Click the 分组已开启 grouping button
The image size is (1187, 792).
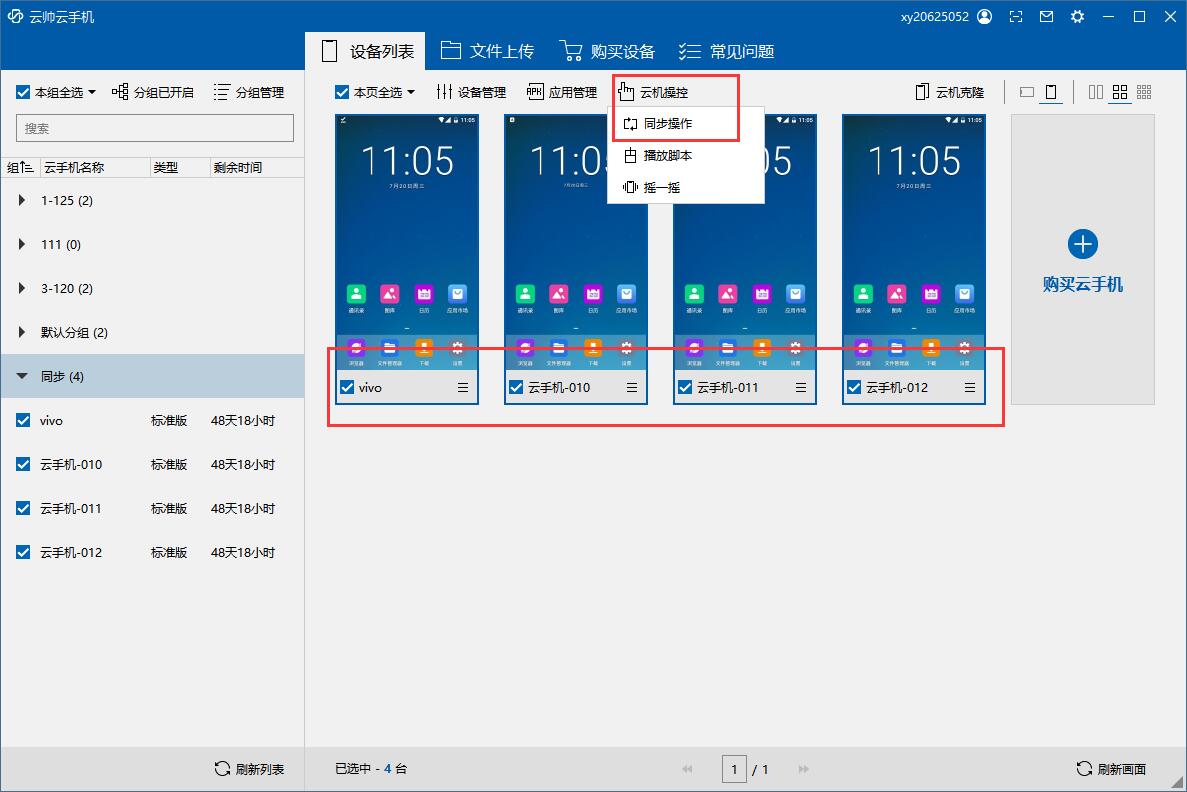(x=153, y=92)
